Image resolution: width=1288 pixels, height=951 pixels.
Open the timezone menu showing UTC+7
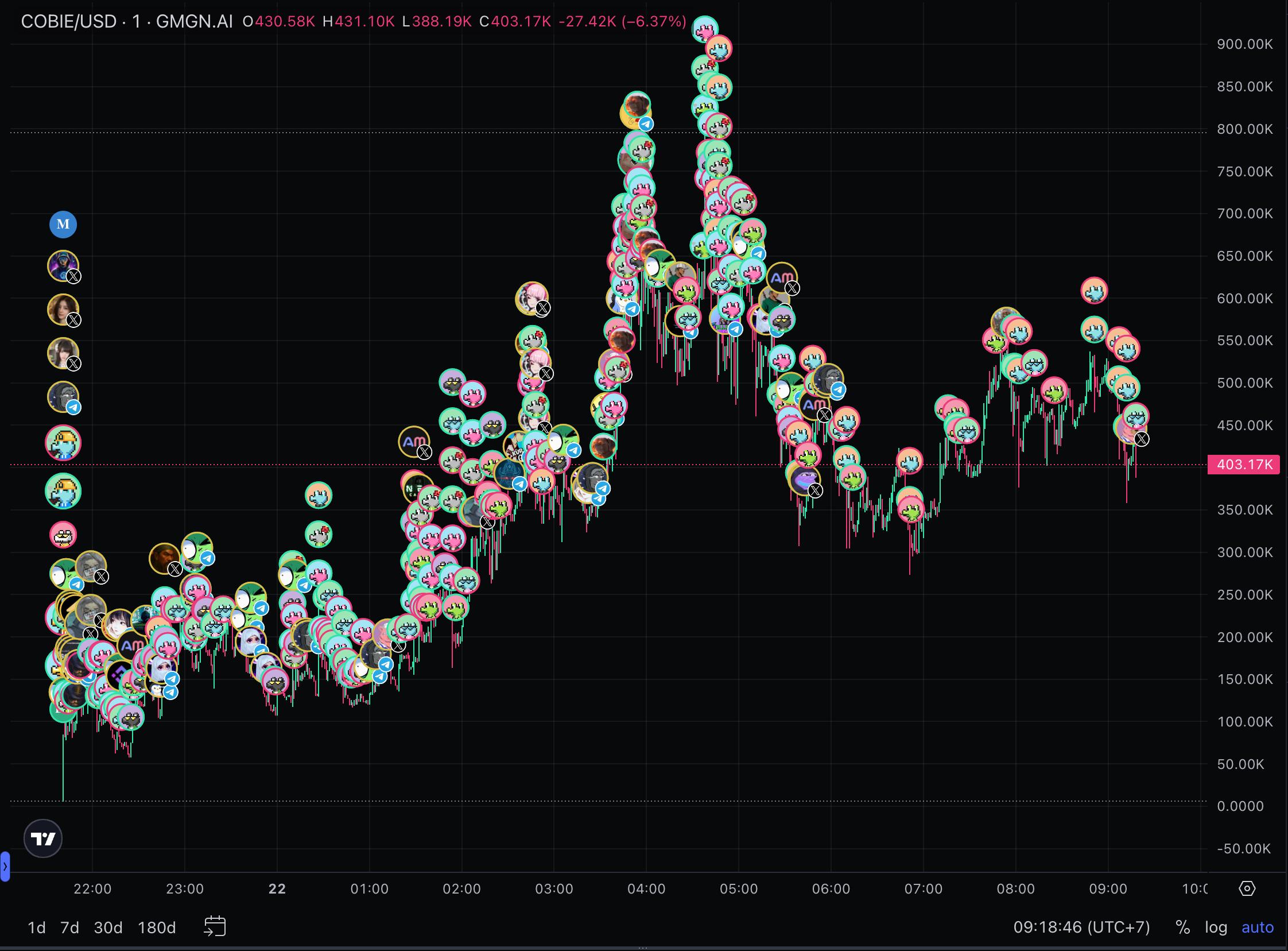[1081, 927]
